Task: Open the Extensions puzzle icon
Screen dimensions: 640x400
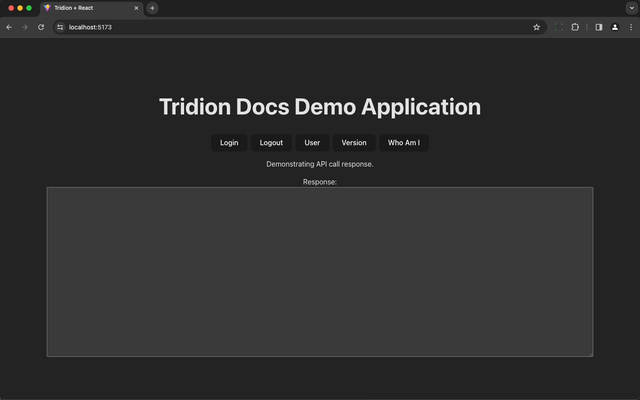Action: 575,27
